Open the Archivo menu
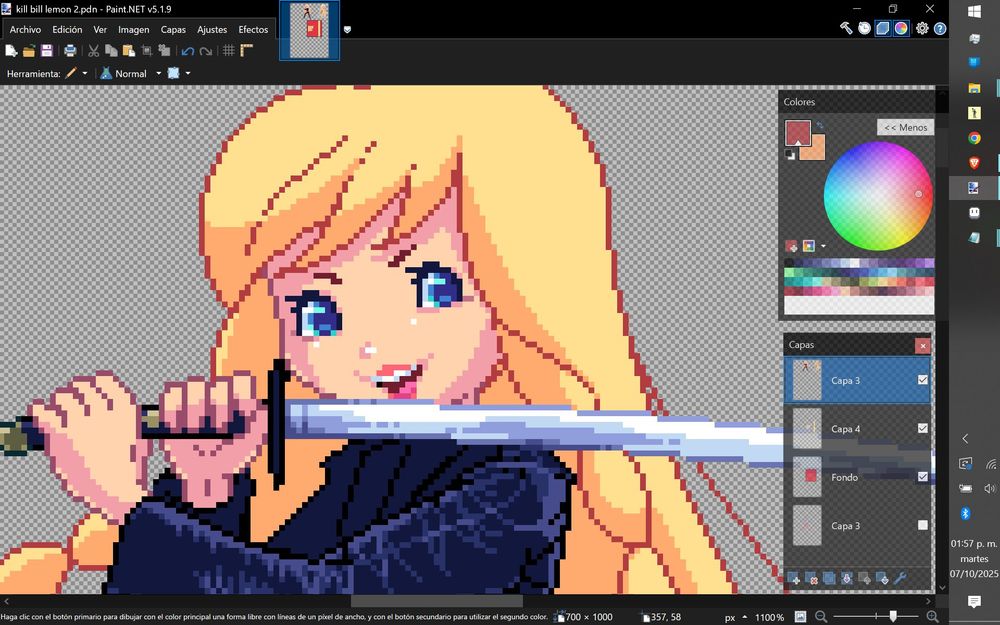 coord(25,29)
